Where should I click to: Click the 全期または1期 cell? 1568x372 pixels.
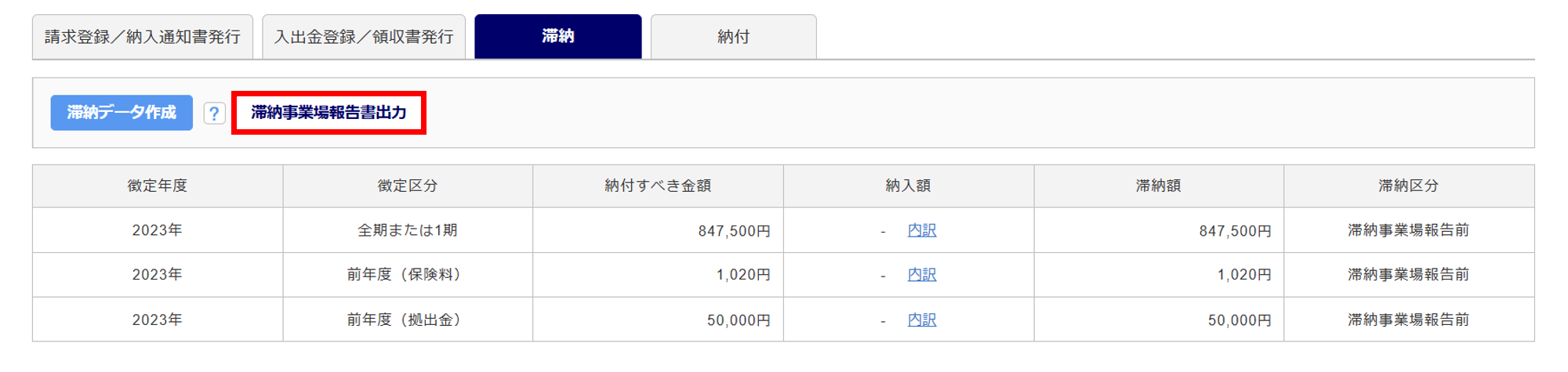point(408,230)
